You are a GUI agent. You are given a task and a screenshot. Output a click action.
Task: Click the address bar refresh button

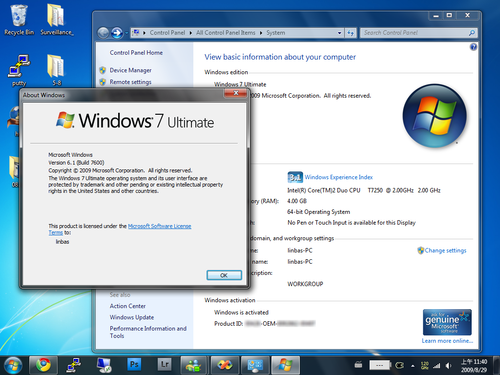[x=350, y=33]
